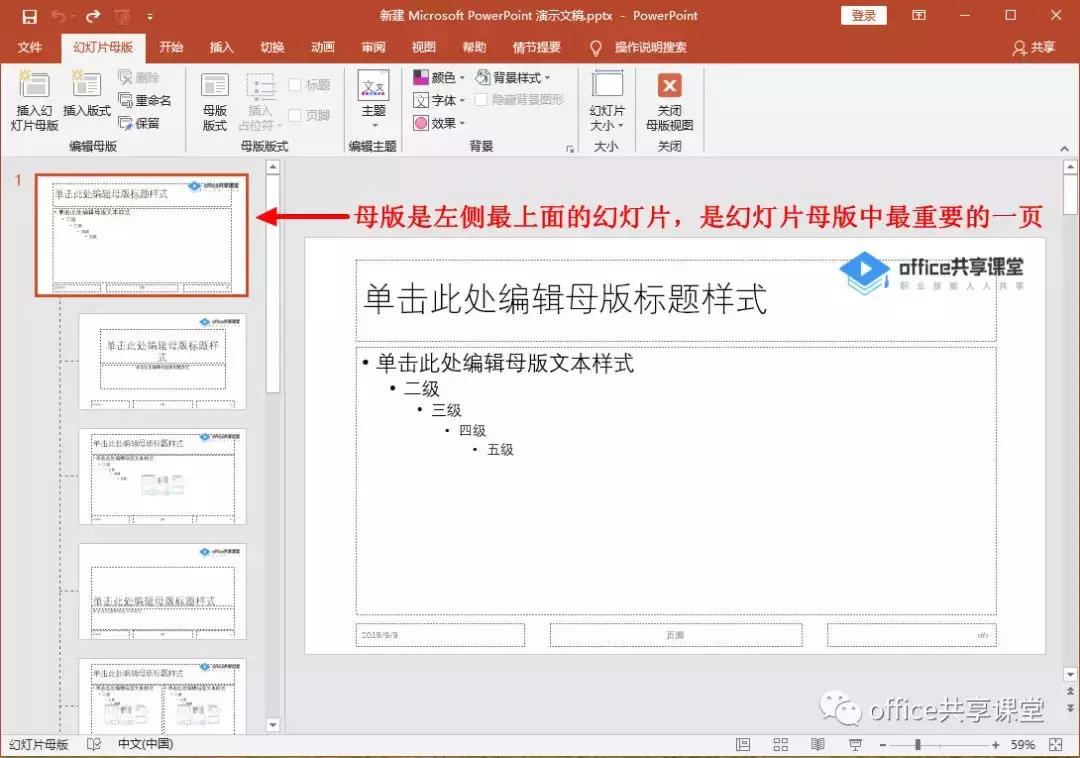
Task: Switch to Animations (动画) tab
Action: click(322, 48)
